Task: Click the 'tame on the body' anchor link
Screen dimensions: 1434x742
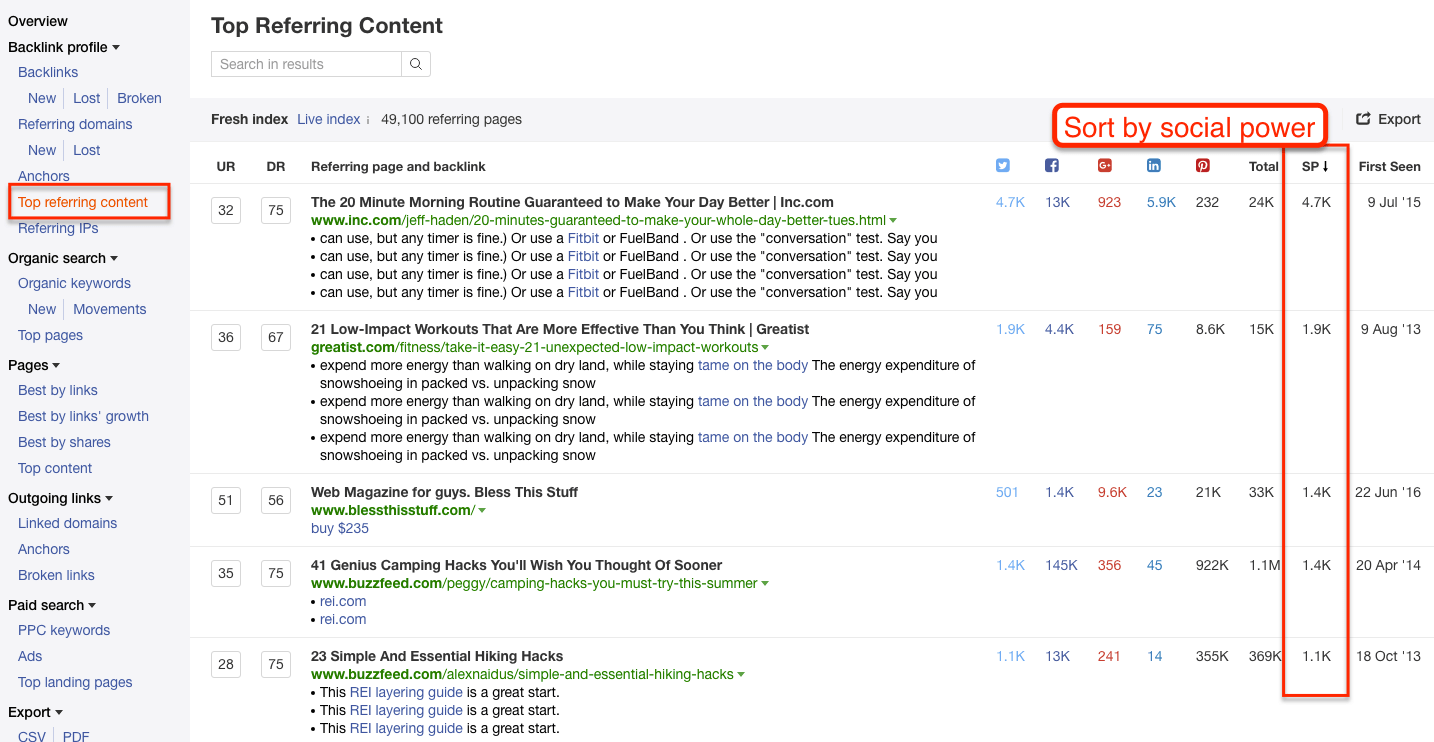Action: (x=752, y=365)
